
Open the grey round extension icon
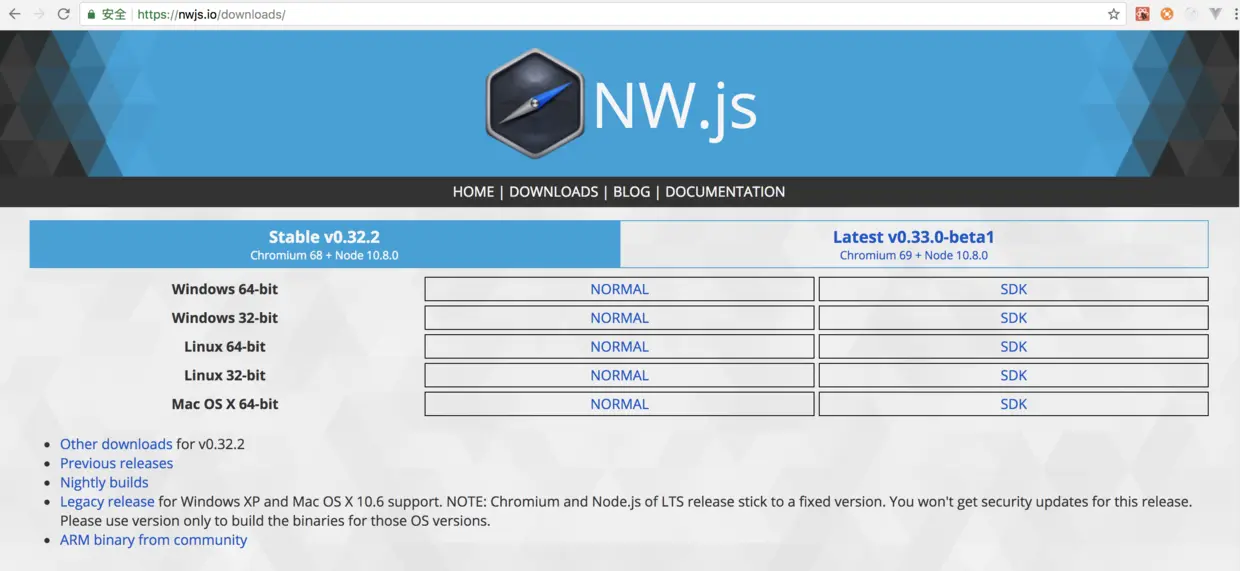(x=1192, y=14)
